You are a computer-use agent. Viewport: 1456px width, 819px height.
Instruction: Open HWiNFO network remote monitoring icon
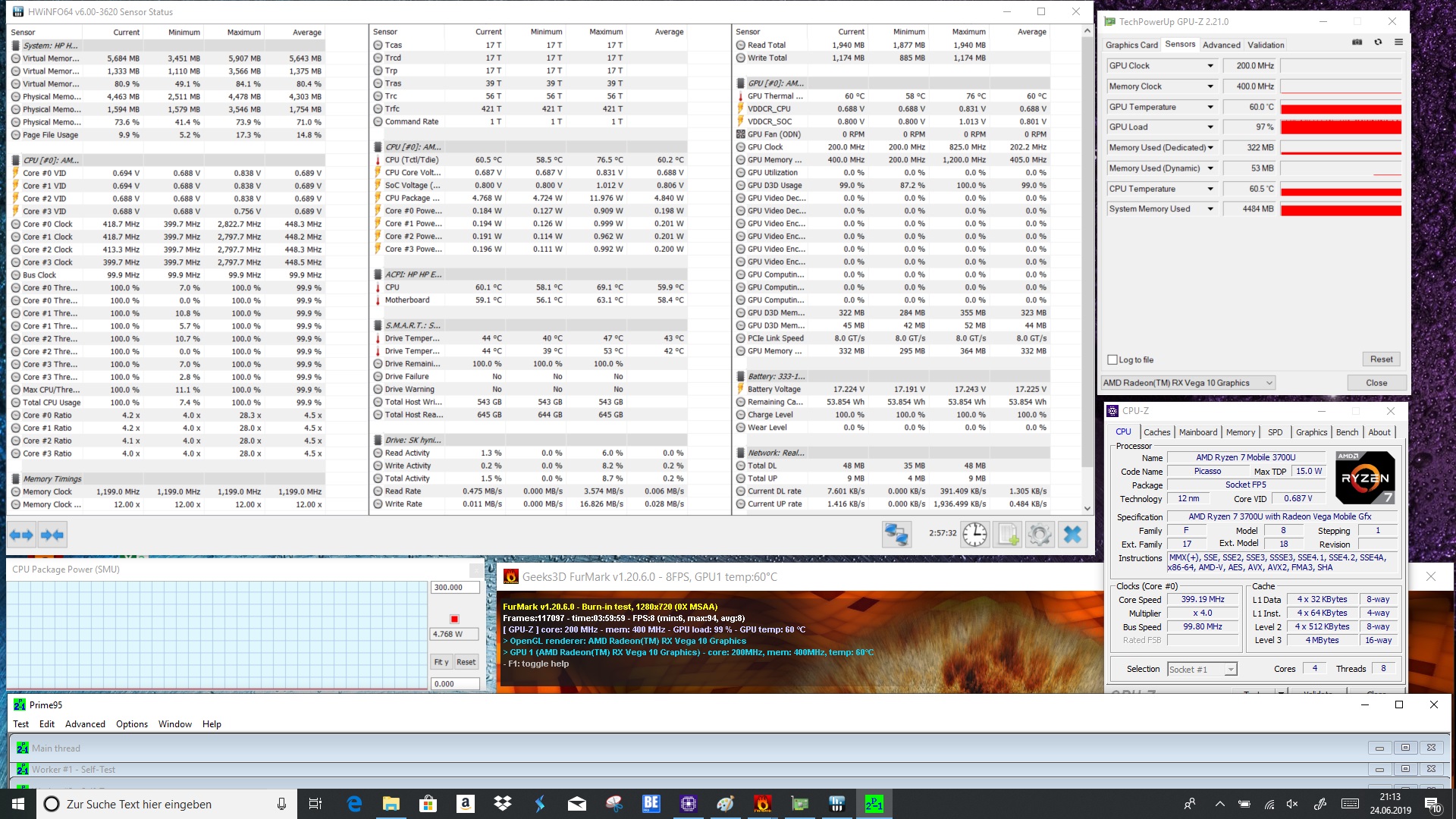(896, 535)
